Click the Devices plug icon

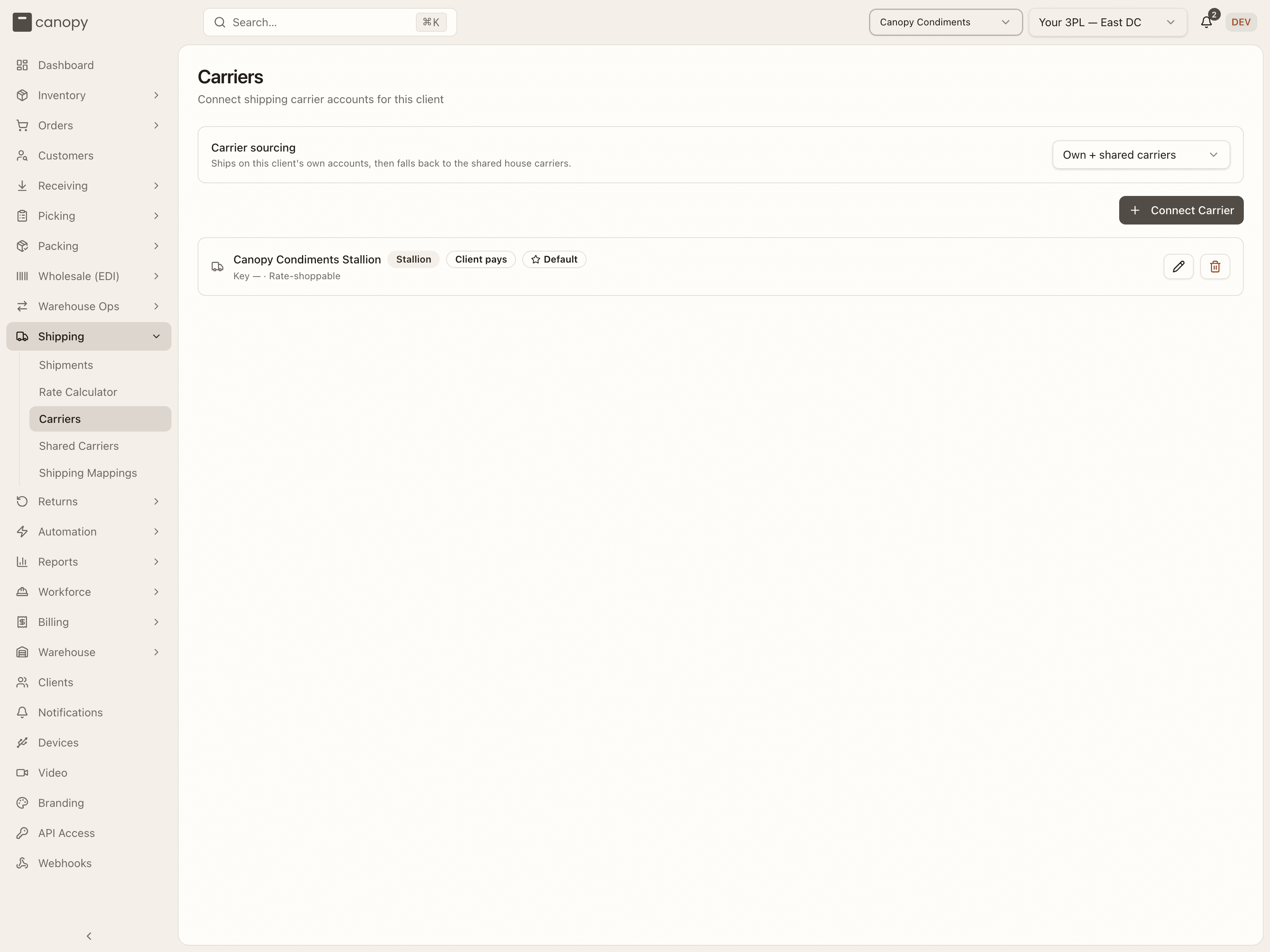(22, 743)
